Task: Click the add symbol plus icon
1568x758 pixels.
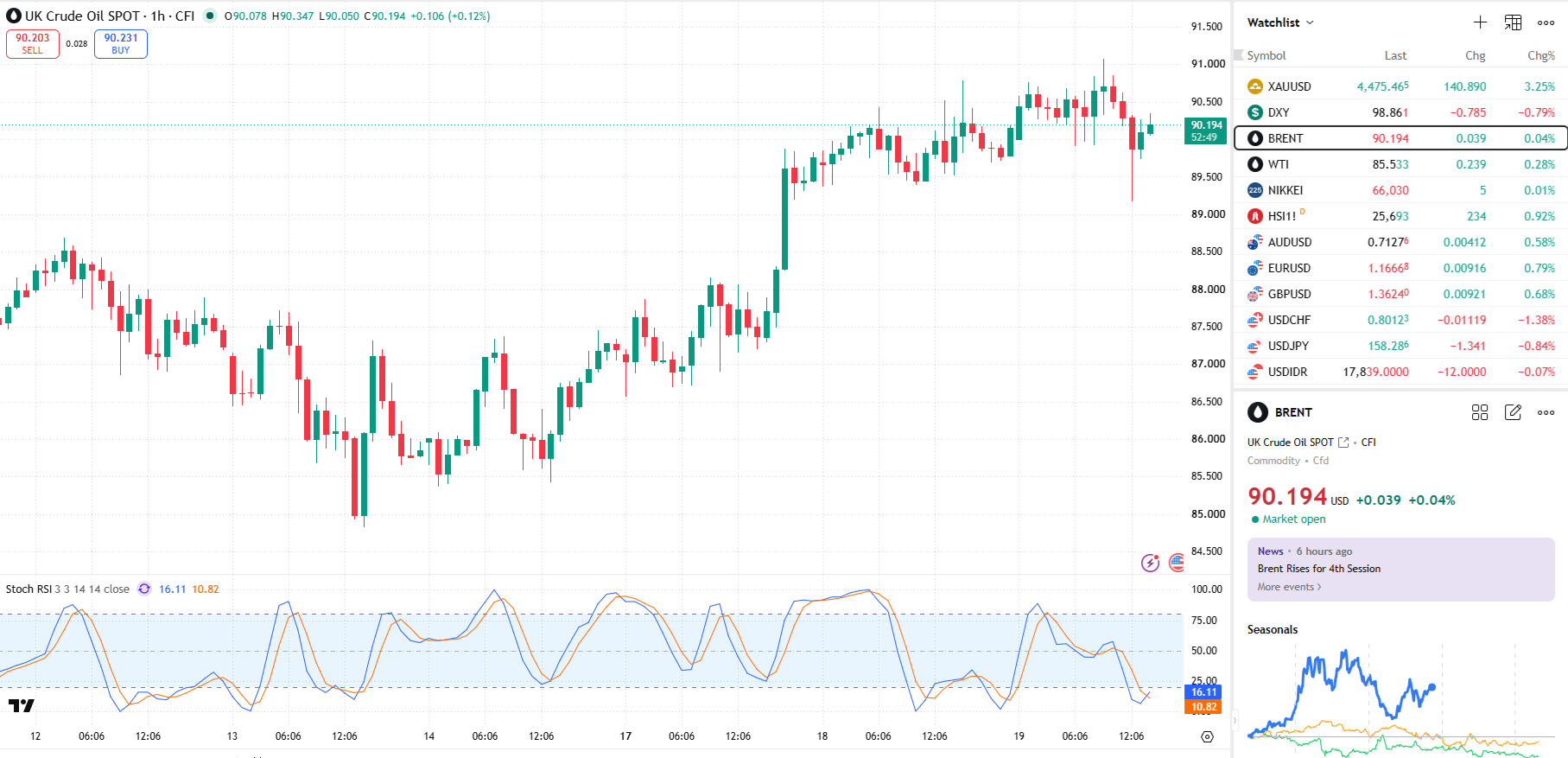Action: click(x=1480, y=22)
